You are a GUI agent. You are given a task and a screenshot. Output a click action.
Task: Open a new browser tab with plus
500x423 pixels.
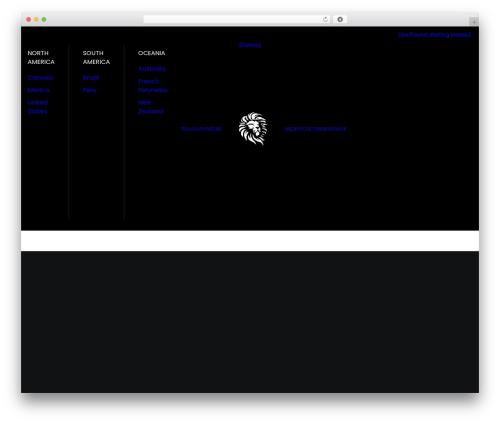[x=474, y=22]
